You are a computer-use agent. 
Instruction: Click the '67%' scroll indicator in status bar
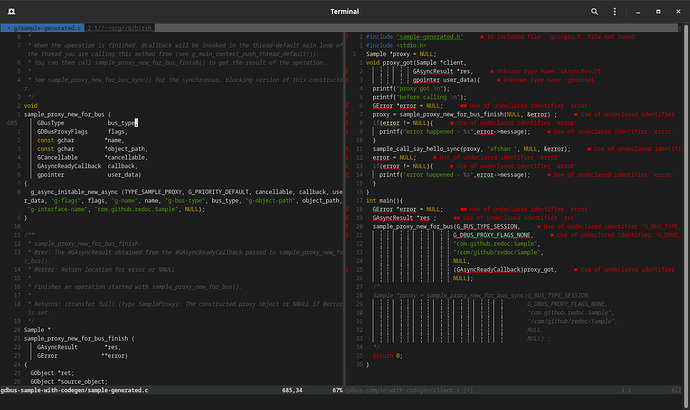(x=337, y=390)
